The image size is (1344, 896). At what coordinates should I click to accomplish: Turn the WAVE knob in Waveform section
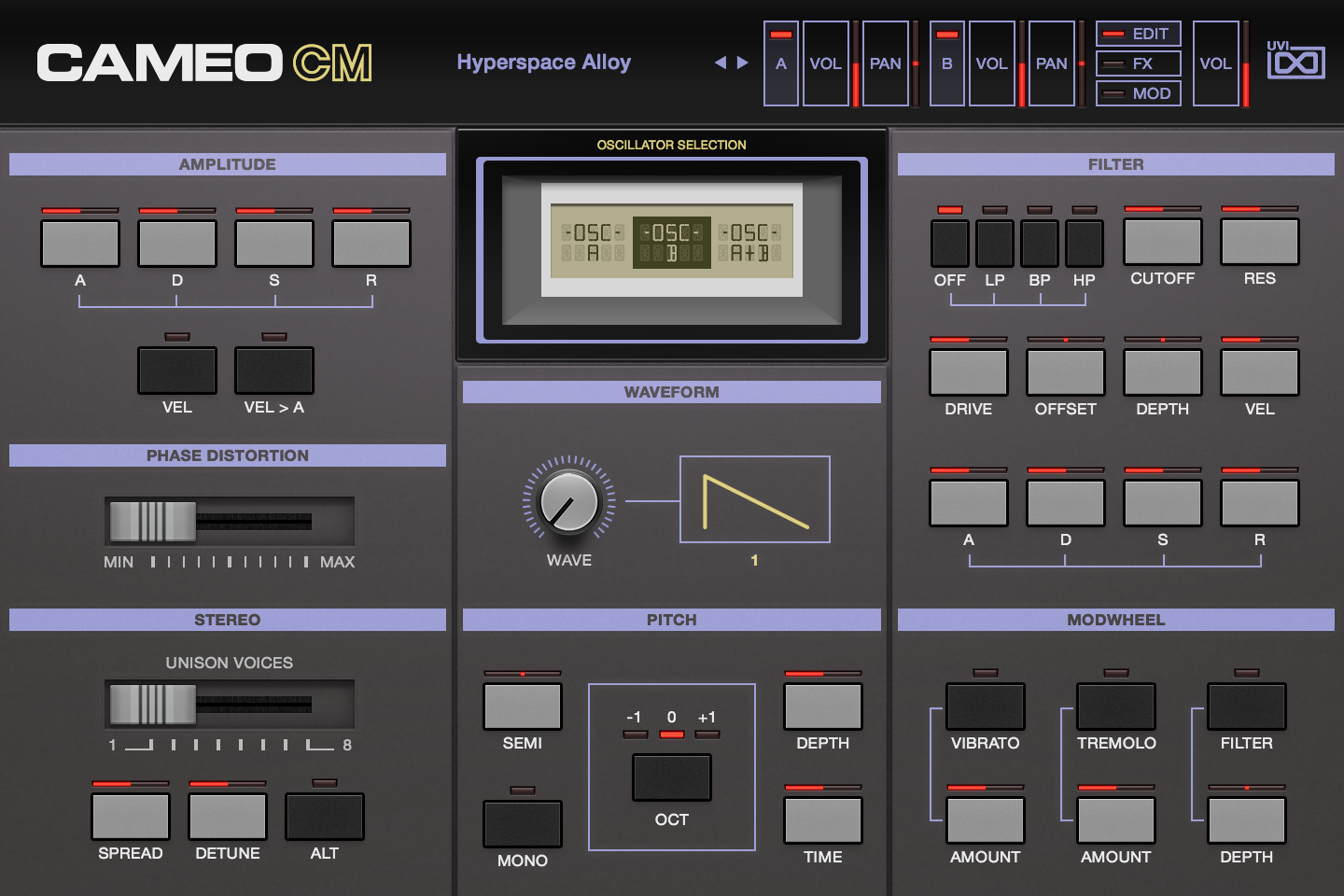[x=568, y=502]
